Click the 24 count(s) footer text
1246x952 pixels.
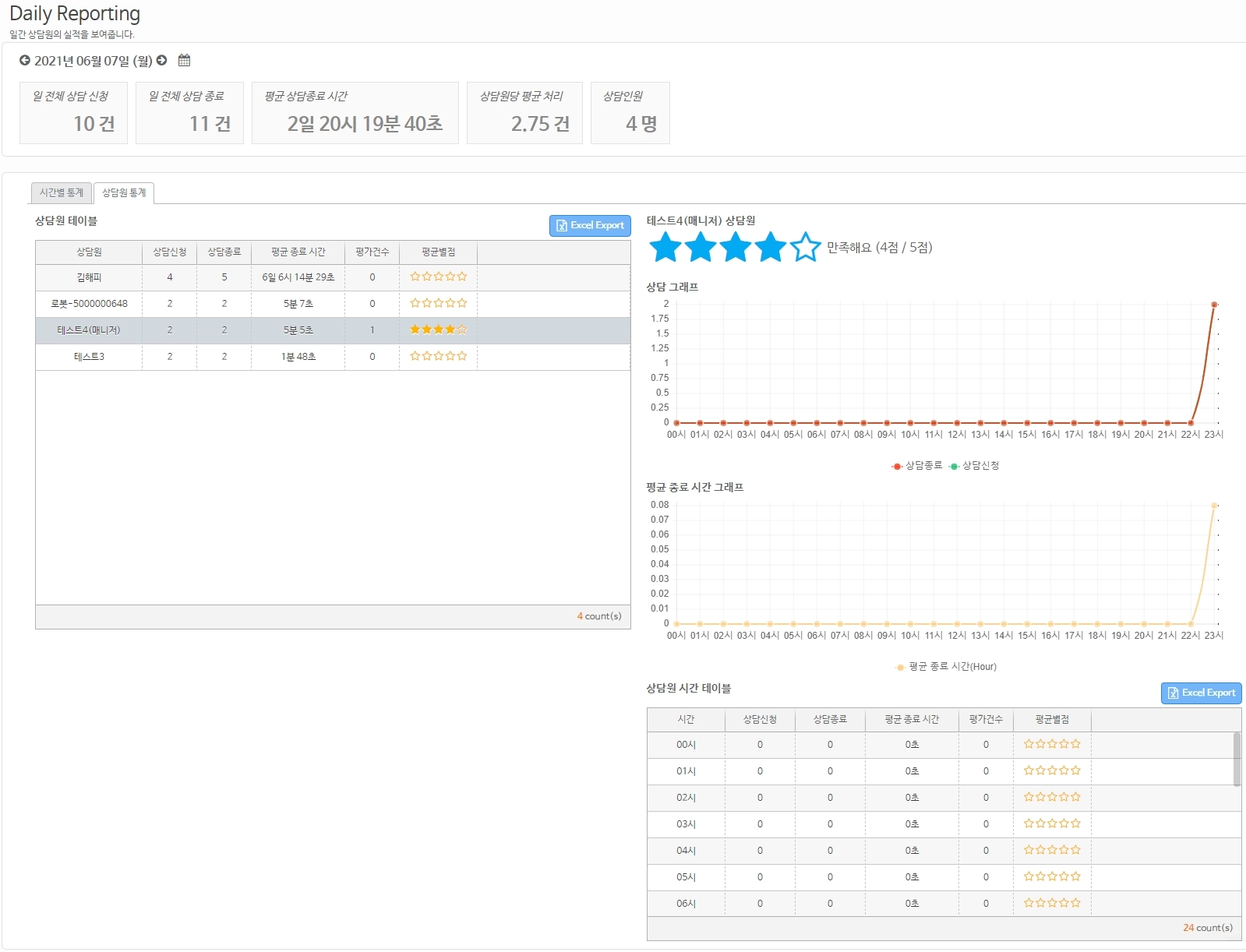[1208, 928]
